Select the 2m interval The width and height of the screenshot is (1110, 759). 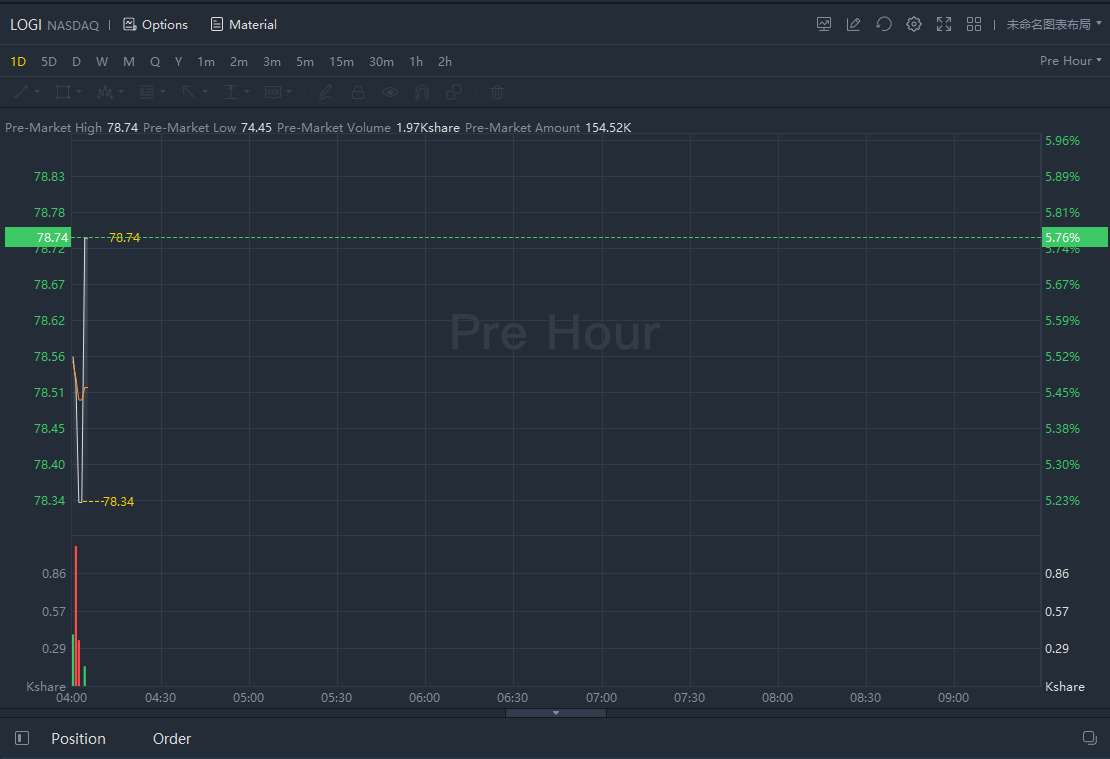[239, 62]
